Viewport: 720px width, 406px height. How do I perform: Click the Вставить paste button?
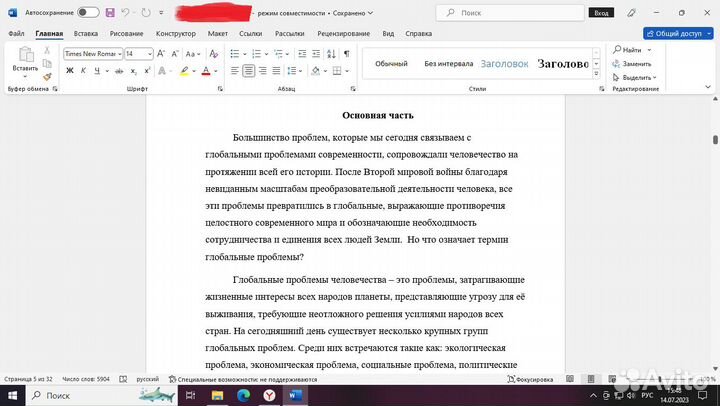[25, 62]
